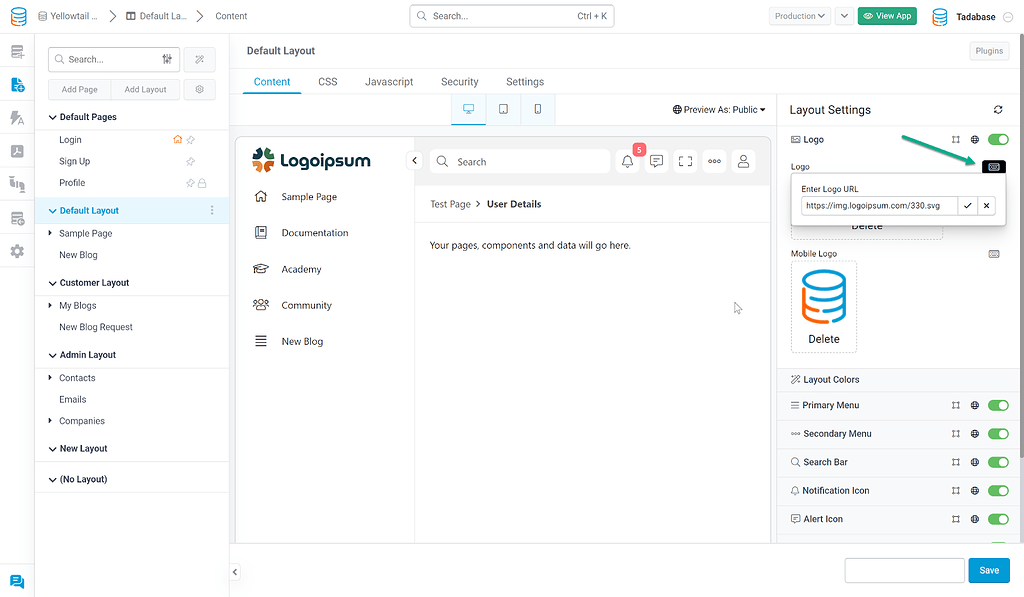This screenshot has width=1024, height=597.
Task: Switch to mobile phone preview mode
Action: (538, 109)
